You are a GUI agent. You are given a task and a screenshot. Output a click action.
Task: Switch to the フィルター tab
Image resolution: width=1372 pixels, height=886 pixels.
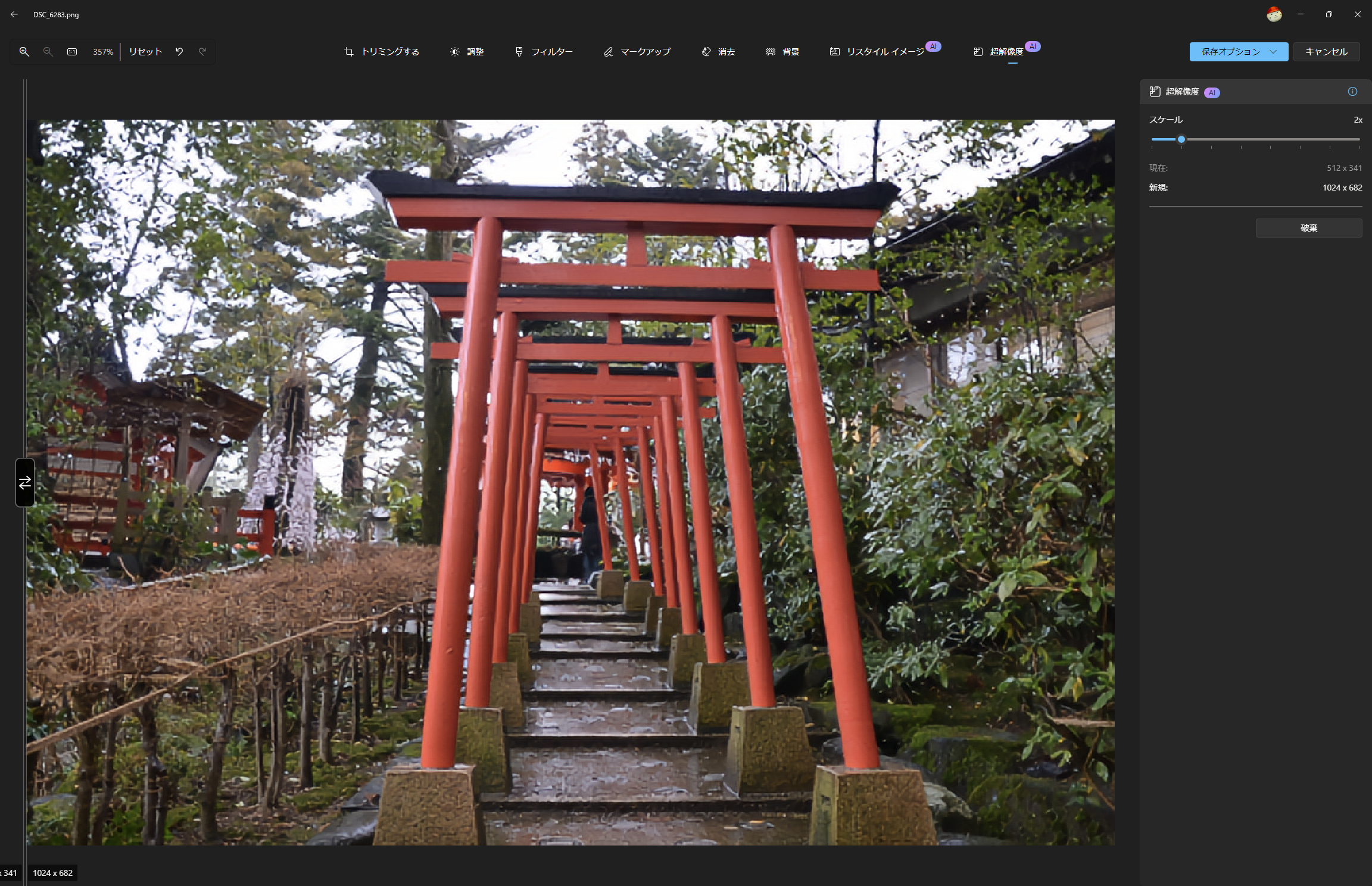544,52
